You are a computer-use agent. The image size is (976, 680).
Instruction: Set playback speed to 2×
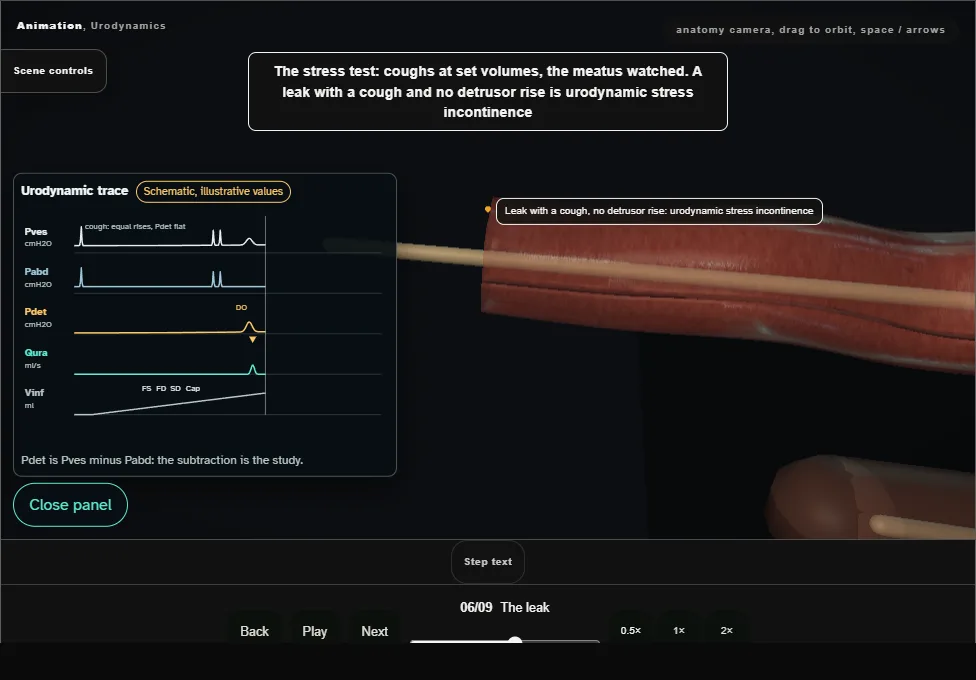point(726,631)
